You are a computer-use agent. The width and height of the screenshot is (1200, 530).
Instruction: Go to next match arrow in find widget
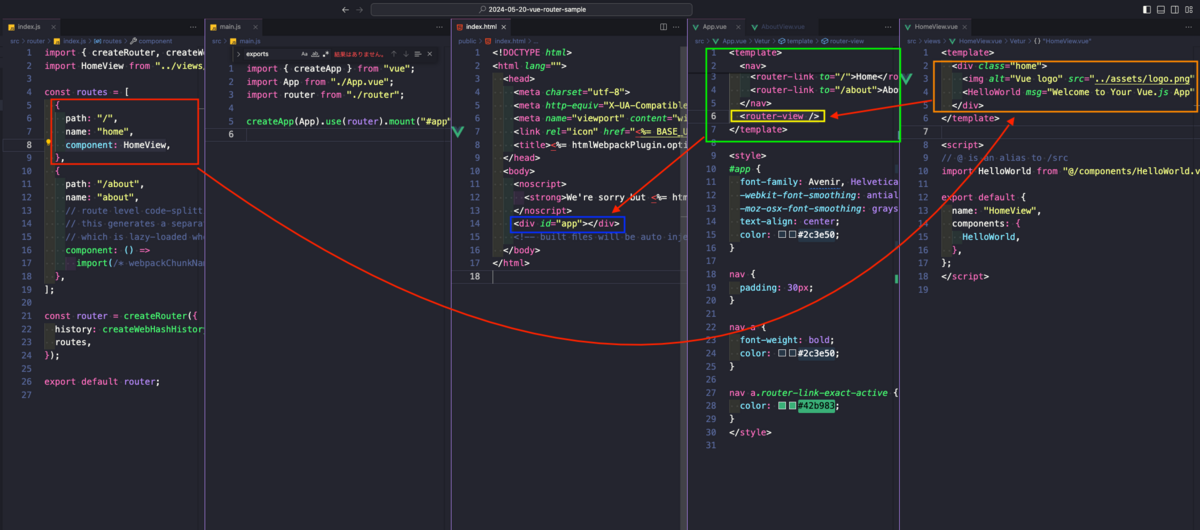point(406,54)
